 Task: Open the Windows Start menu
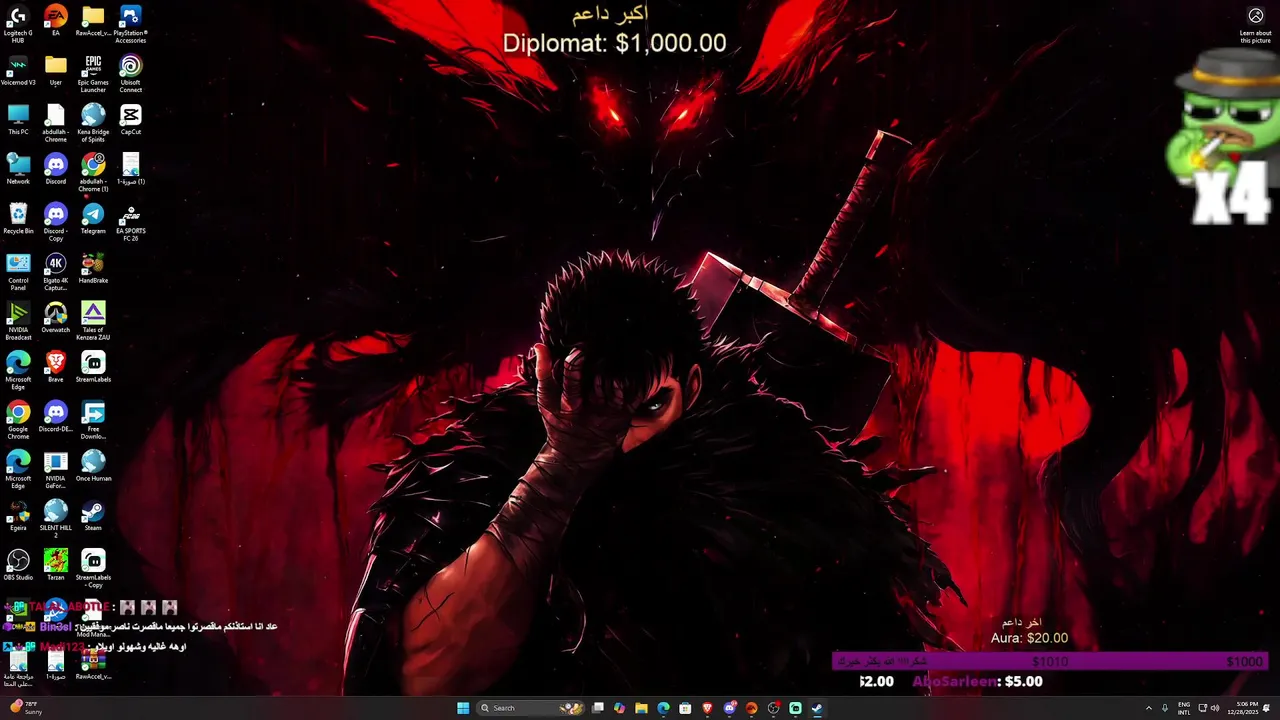coord(463,708)
